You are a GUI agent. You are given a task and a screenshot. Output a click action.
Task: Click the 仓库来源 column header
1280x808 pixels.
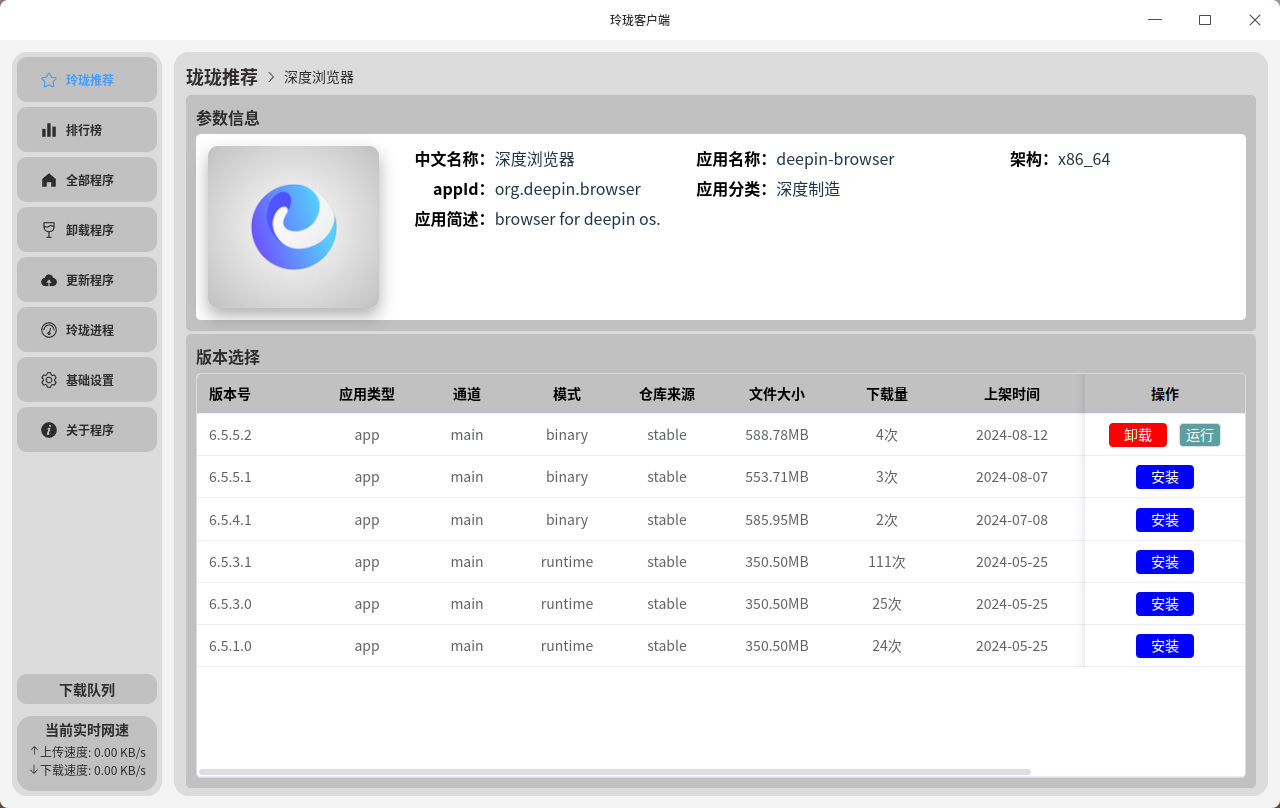tap(667, 394)
